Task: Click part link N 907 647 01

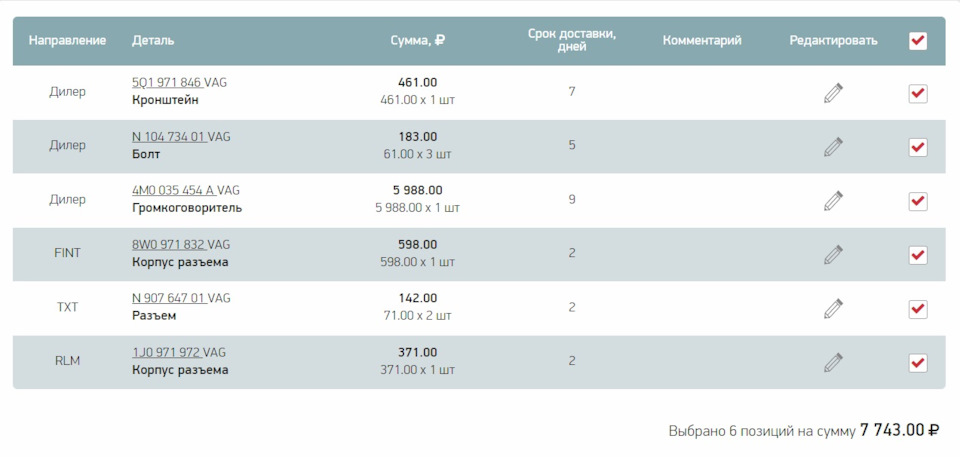Action: click(168, 298)
